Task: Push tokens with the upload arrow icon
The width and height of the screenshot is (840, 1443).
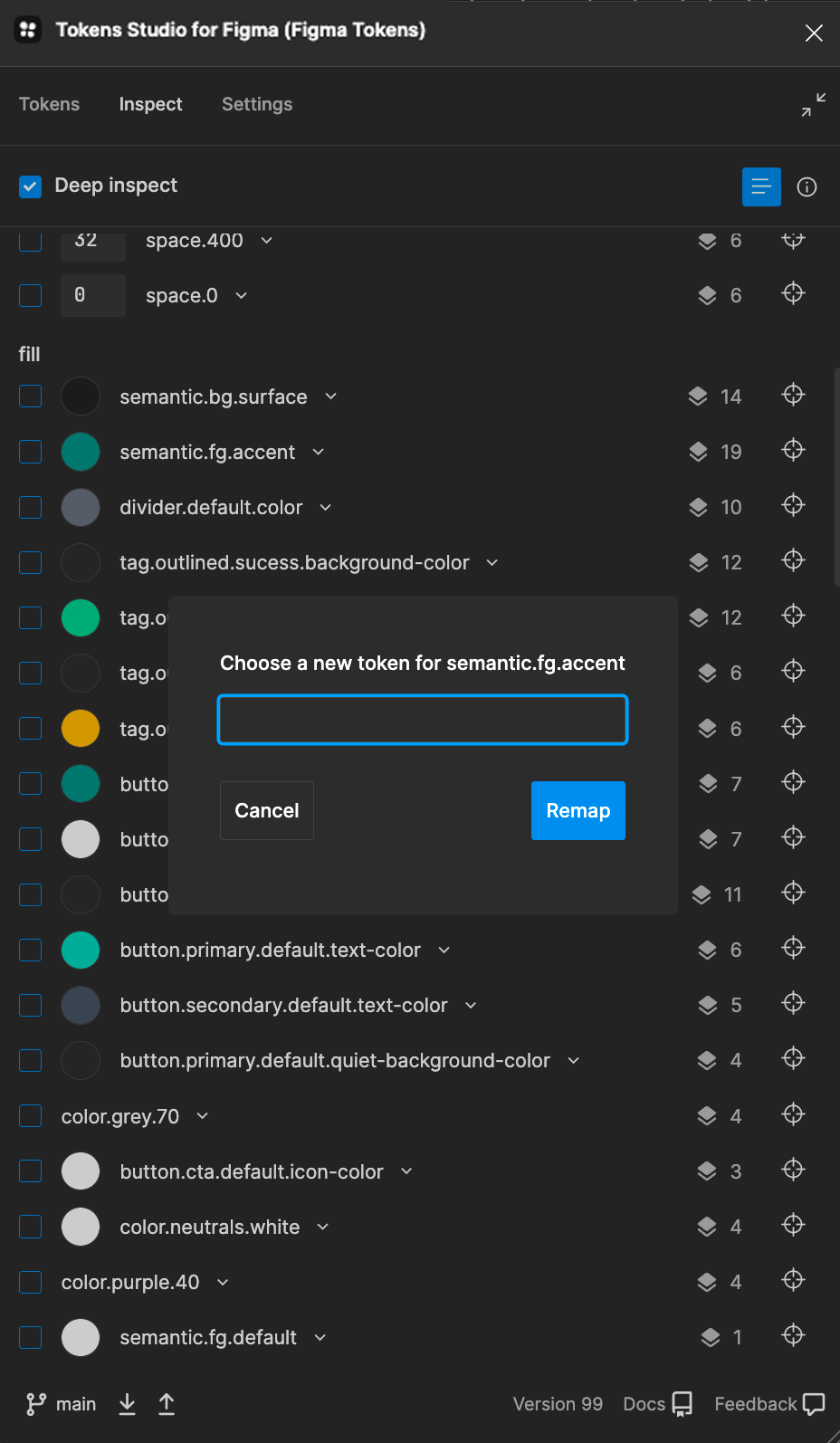Action: [167, 1404]
